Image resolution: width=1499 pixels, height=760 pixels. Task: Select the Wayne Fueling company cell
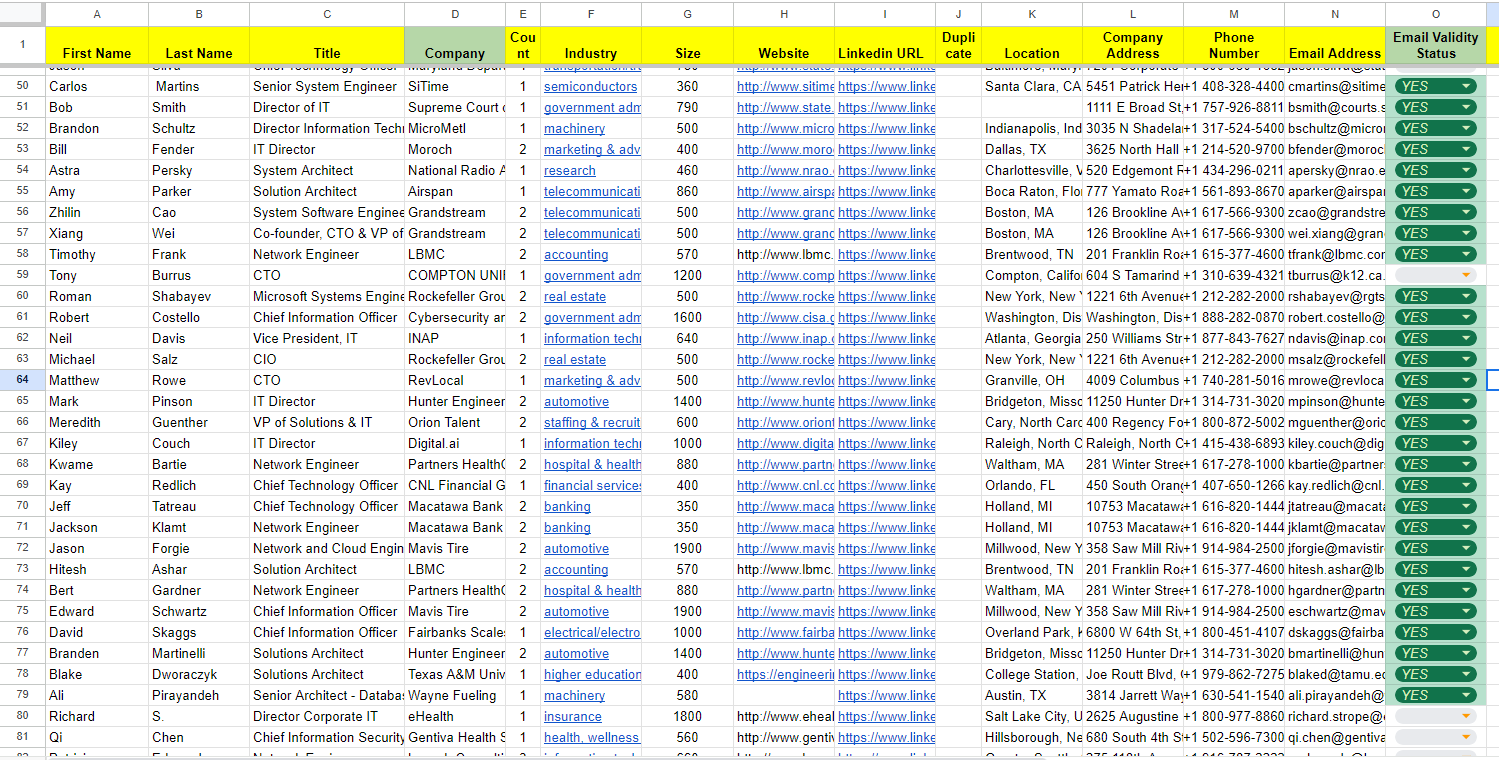click(x=455, y=695)
